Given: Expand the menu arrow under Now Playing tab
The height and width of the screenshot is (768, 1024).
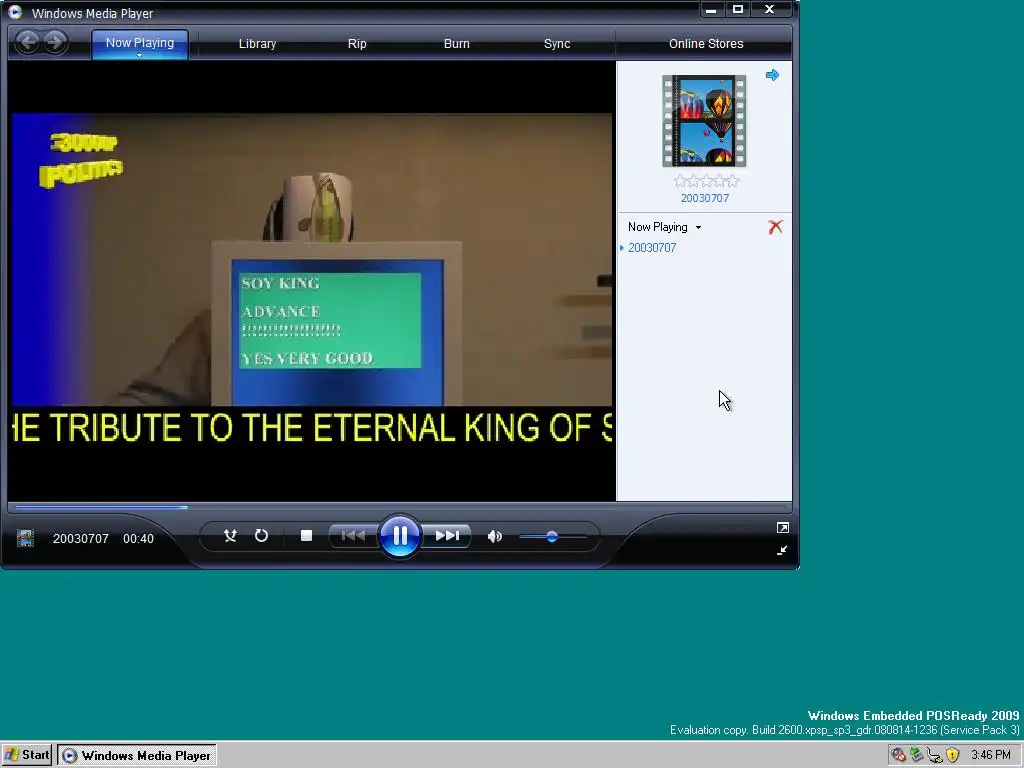Looking at the screenshot, I should pyautogui.click(x=139, y=56).
